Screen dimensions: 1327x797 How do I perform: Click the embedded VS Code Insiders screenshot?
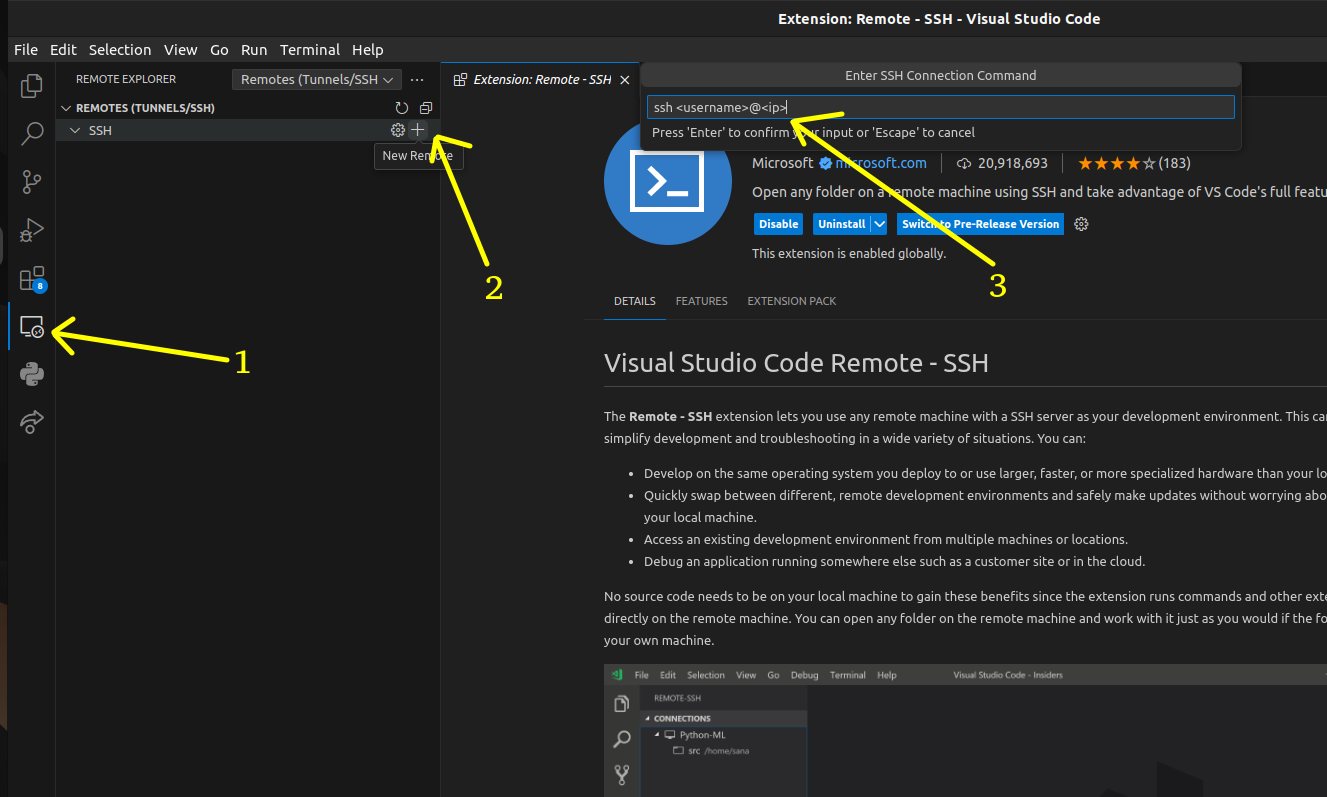click(x=965, y=730)
